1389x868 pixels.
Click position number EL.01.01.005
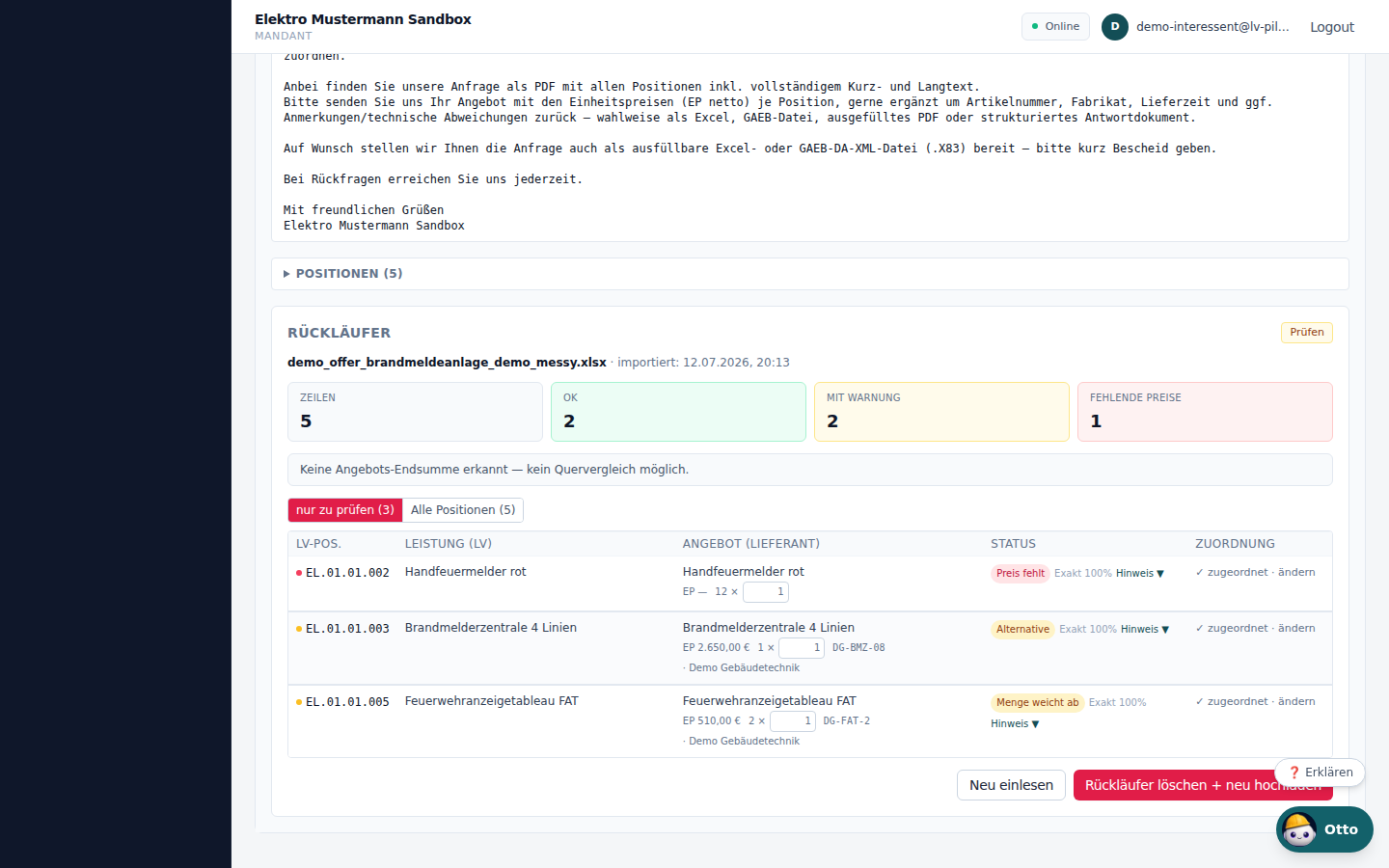pos(347,702)
